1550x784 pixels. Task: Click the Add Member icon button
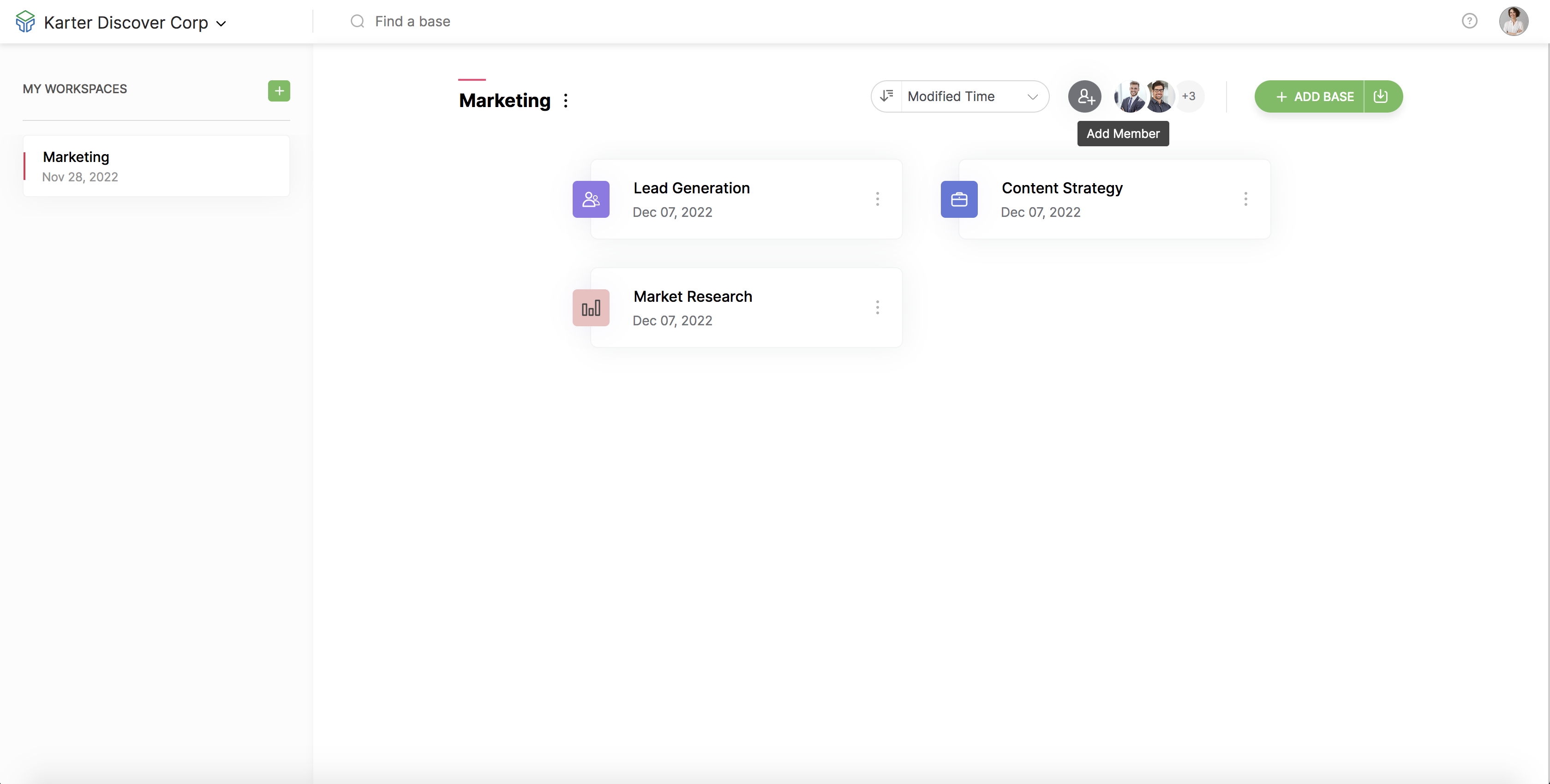pos(1084,96)
